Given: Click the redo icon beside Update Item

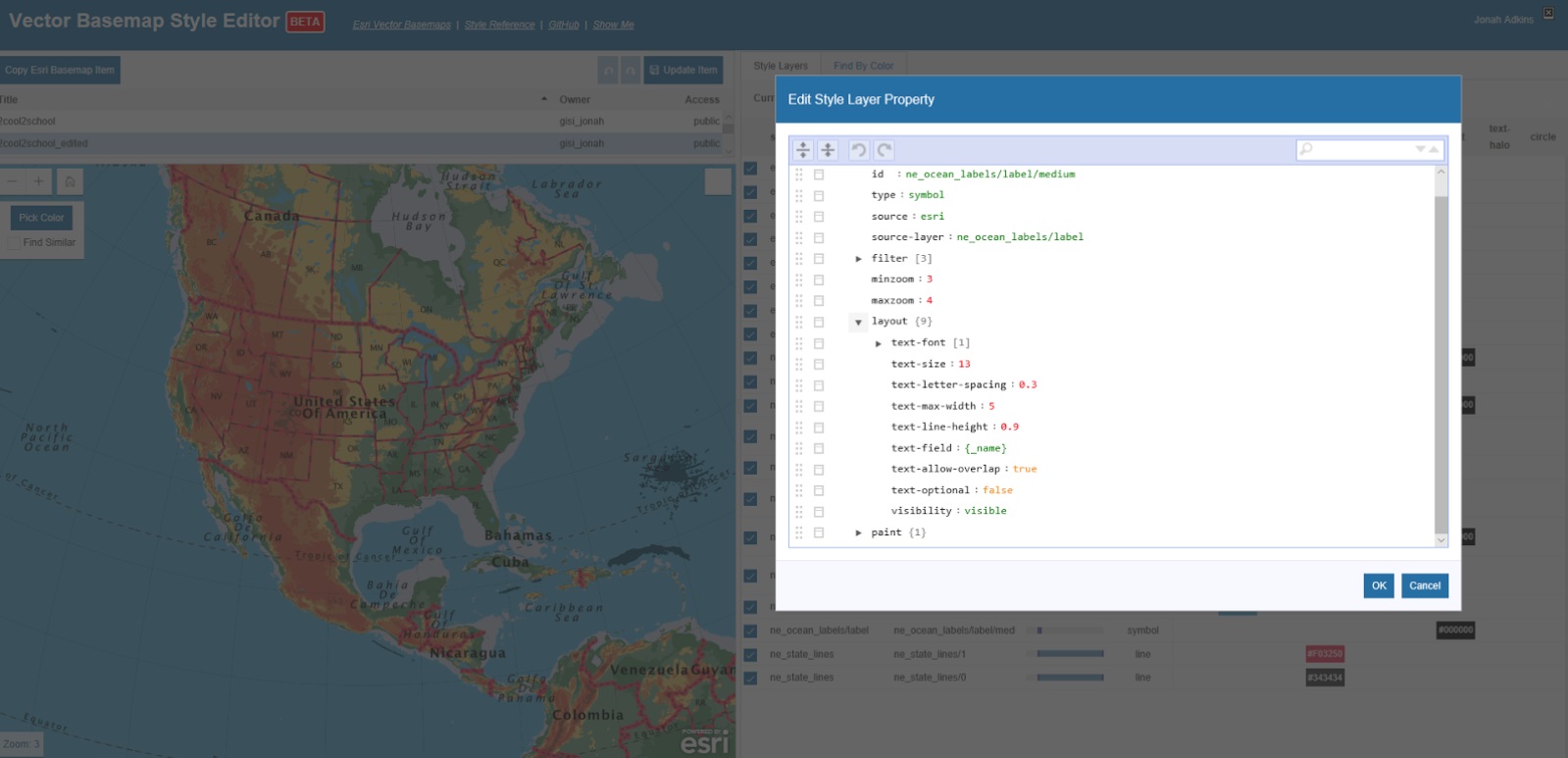Looking at the screenshot, I should [631, 70].
